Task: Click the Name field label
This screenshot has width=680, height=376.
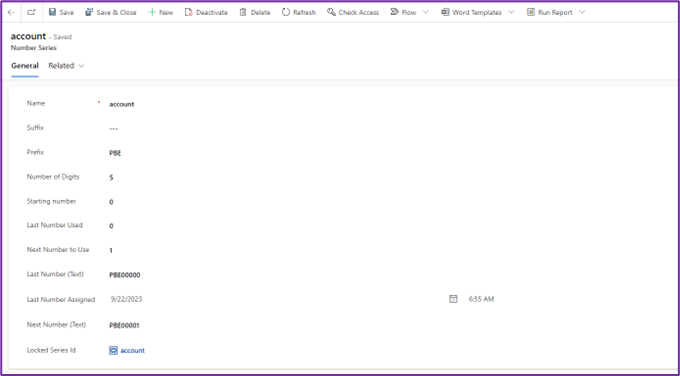Action: click(x=36, y=103)
